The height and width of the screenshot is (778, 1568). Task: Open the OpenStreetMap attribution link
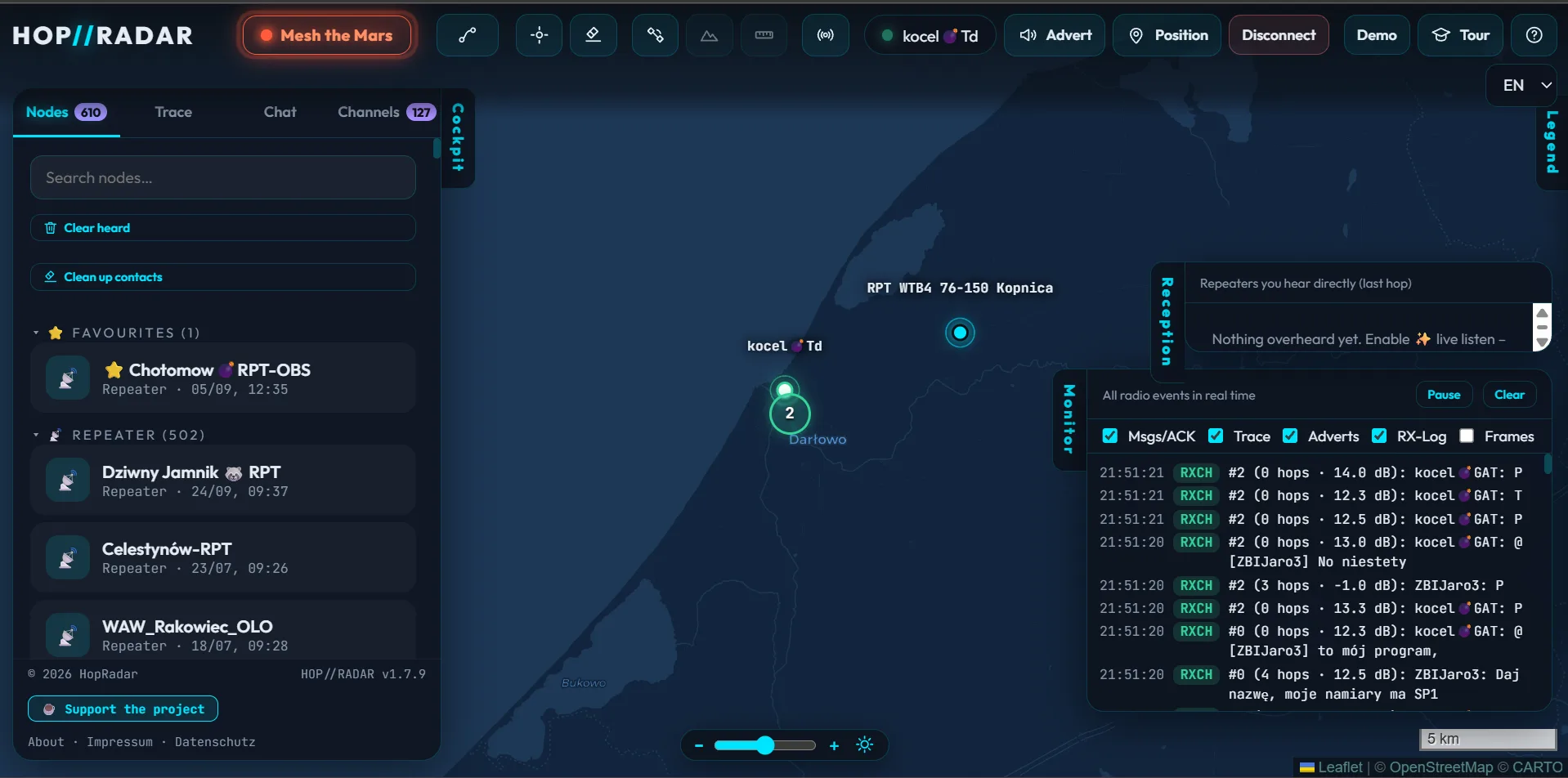(1441, 767)
